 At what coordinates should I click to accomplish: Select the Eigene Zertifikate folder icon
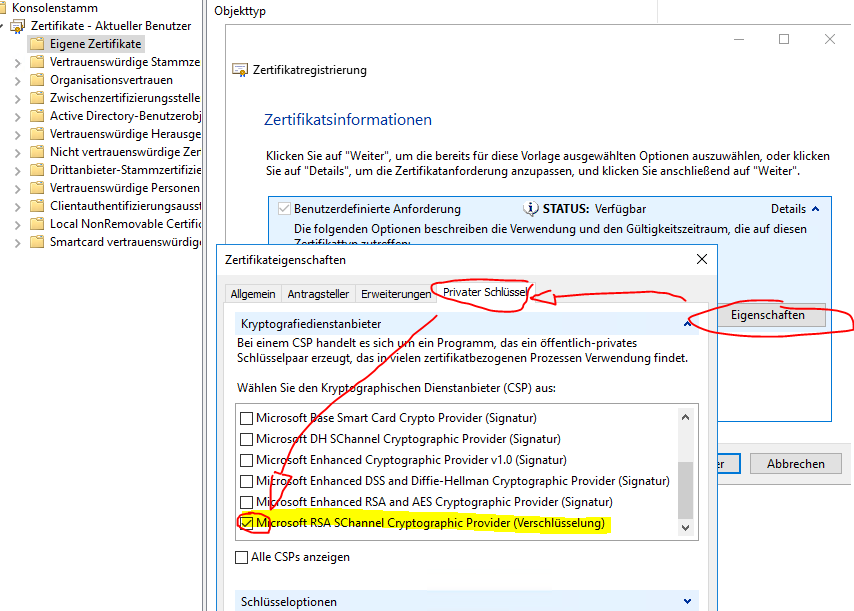(x=36, y=44)
